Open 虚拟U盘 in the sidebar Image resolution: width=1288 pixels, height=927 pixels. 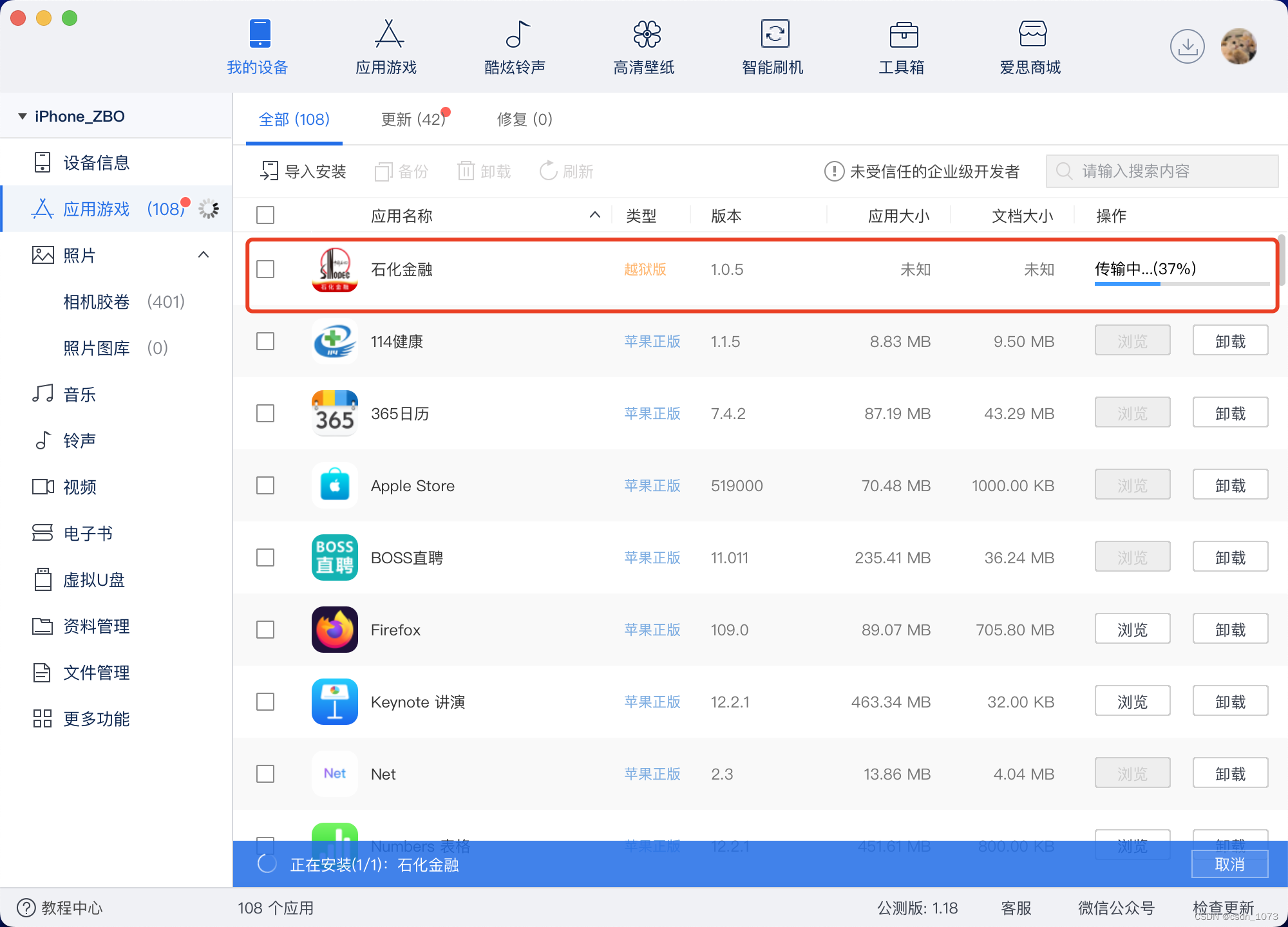click(116, 579)
